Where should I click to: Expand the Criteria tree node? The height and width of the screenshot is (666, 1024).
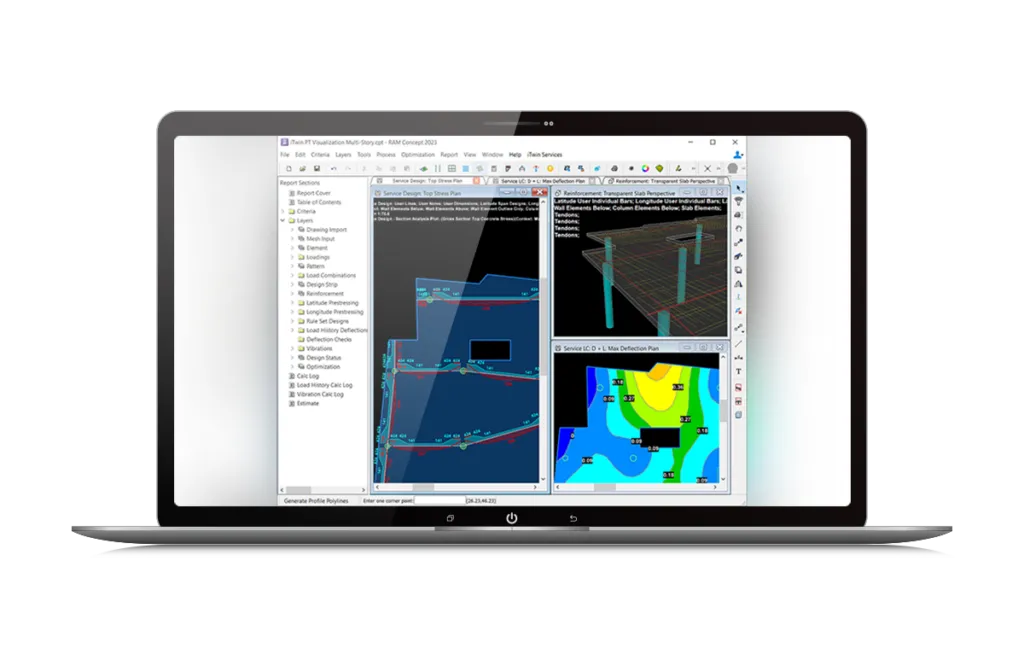point(283,211)
